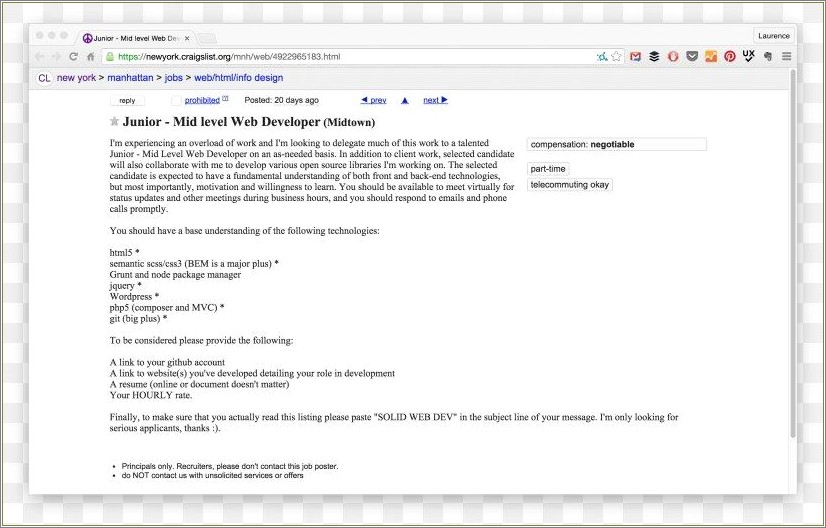Click the Posted: 20 days ago text

click(281, 100)
